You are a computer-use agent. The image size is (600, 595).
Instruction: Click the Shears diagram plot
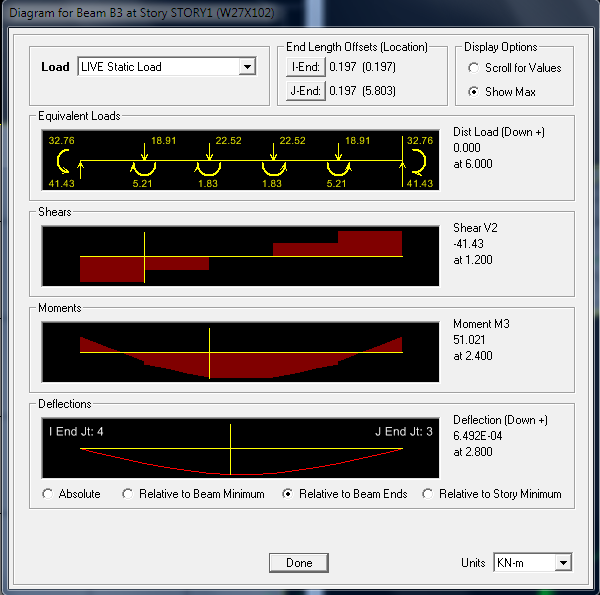[x=240, y=256]
